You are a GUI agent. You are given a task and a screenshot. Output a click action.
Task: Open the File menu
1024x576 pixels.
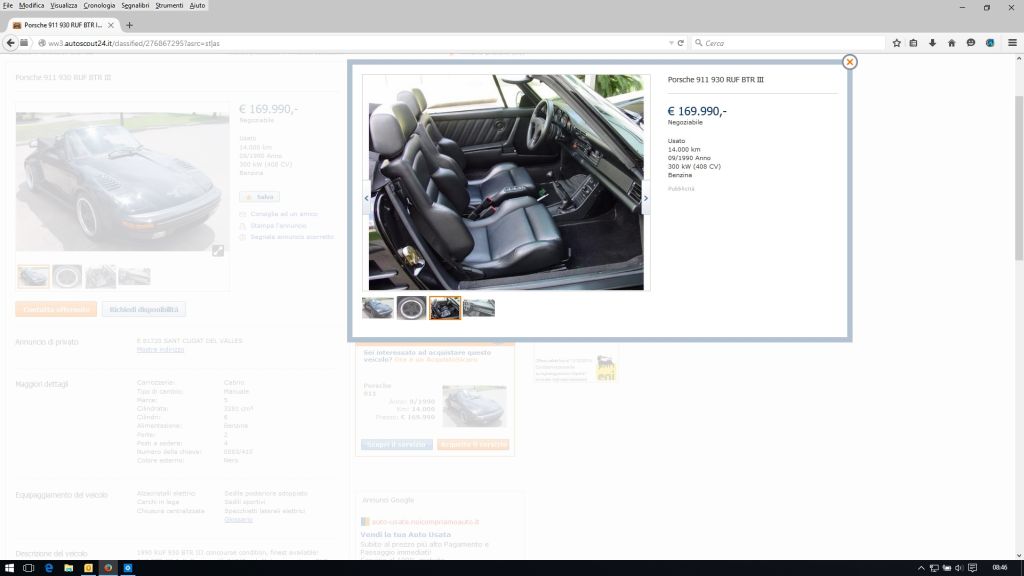[x=8, y=5]
